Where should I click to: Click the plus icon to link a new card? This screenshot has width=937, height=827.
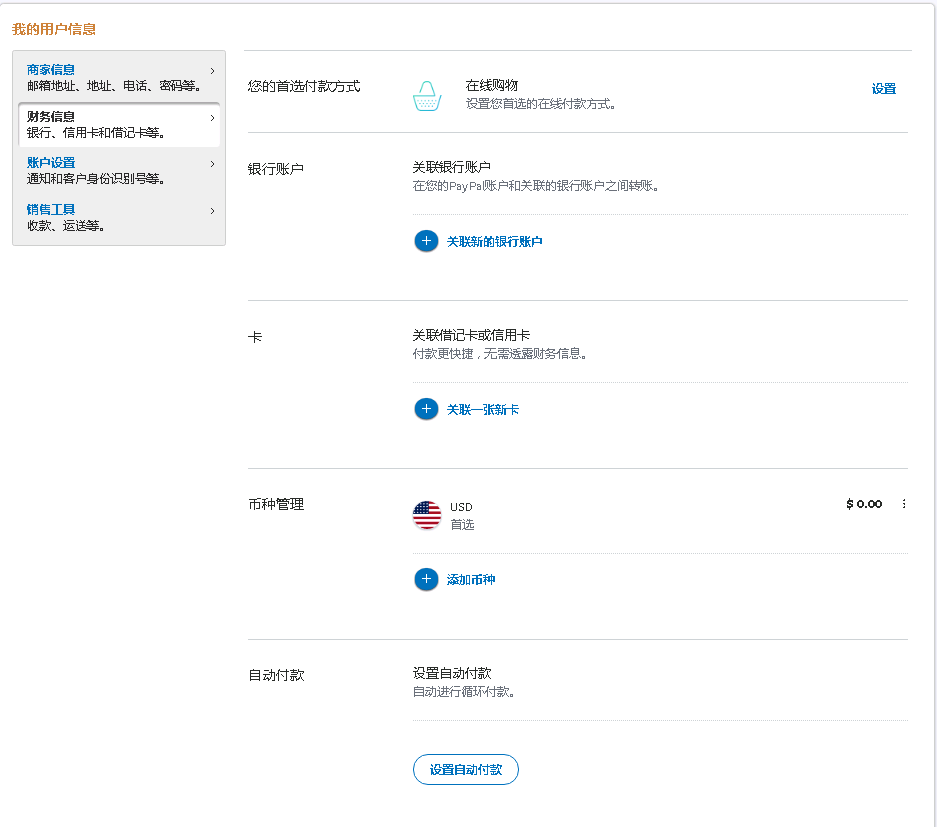pyautogui.click(x=425, y=409)
